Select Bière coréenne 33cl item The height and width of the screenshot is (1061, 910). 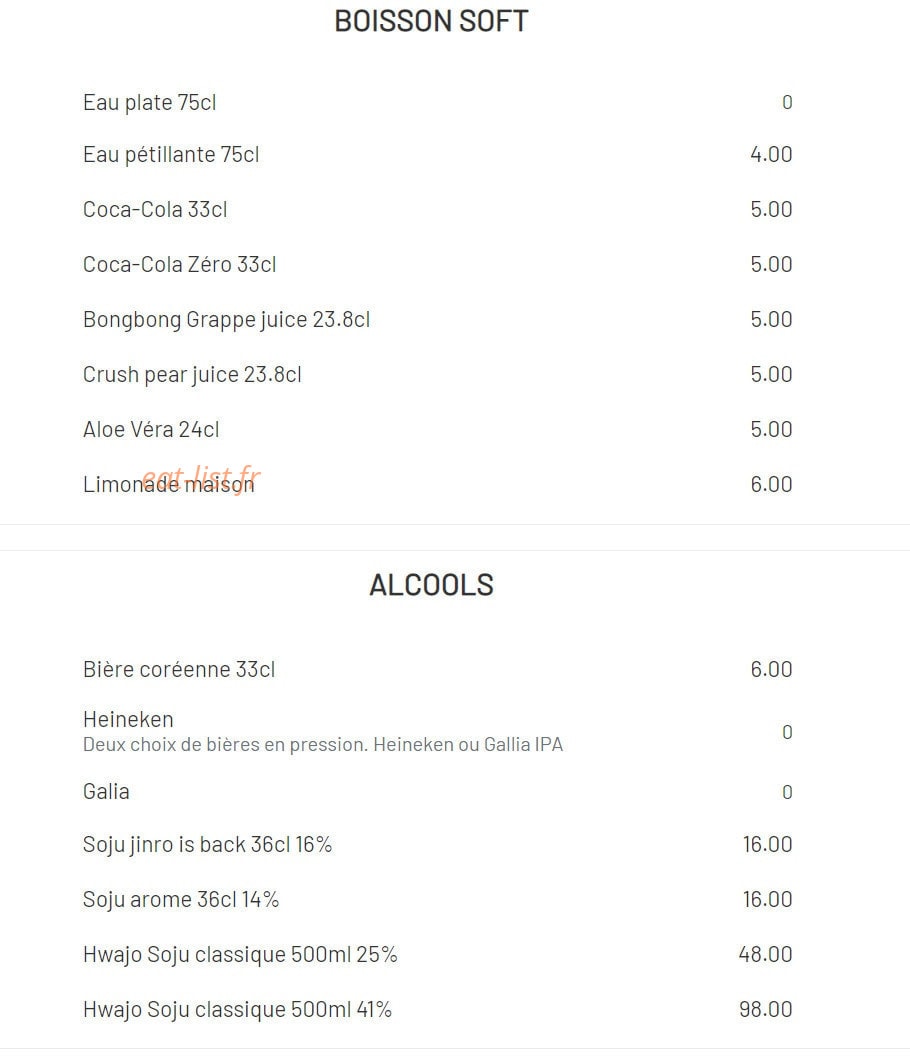[179, 670]
